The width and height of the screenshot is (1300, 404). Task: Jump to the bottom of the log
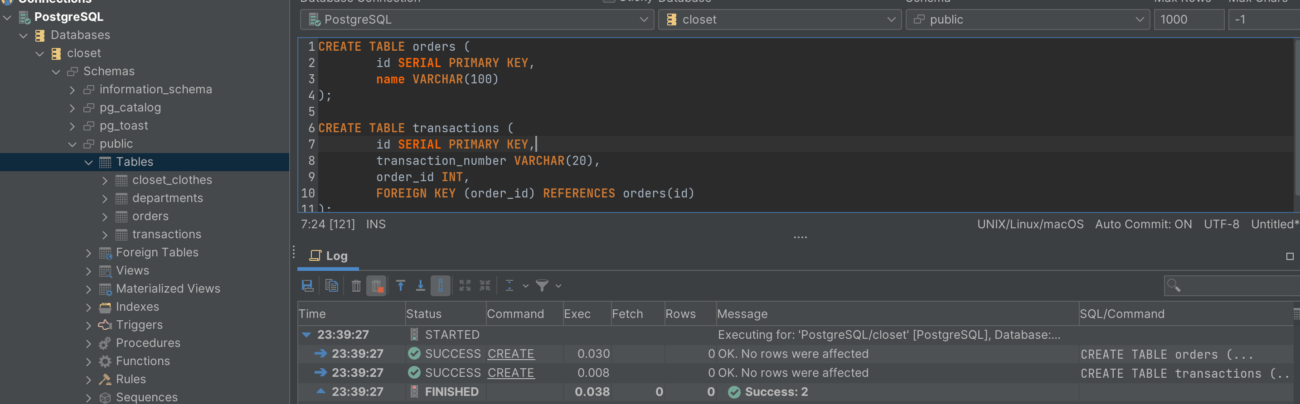pyautogui.click(x=420, y=286)
